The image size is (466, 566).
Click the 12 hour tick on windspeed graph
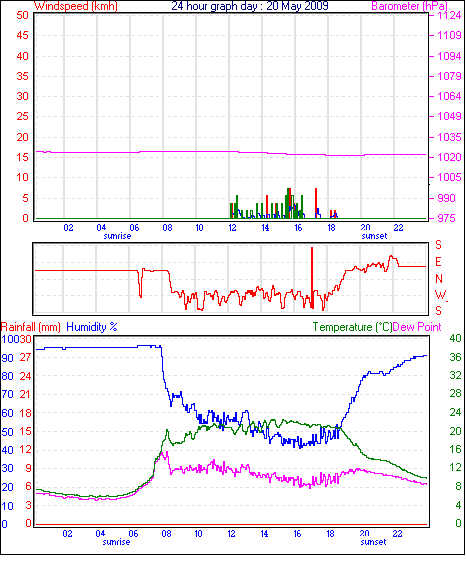click(x=232, y=228)
